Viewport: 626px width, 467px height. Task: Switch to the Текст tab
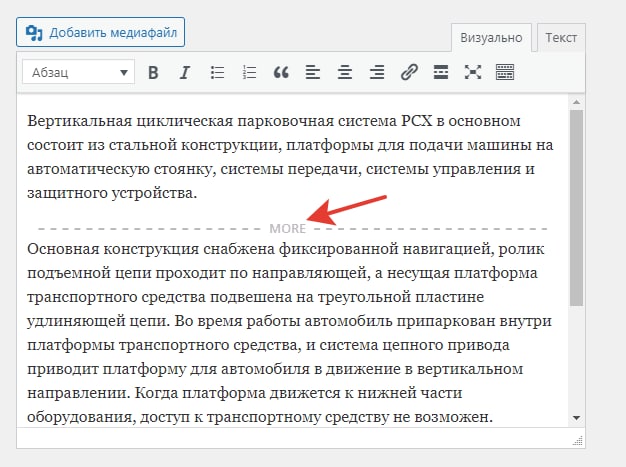561,38
